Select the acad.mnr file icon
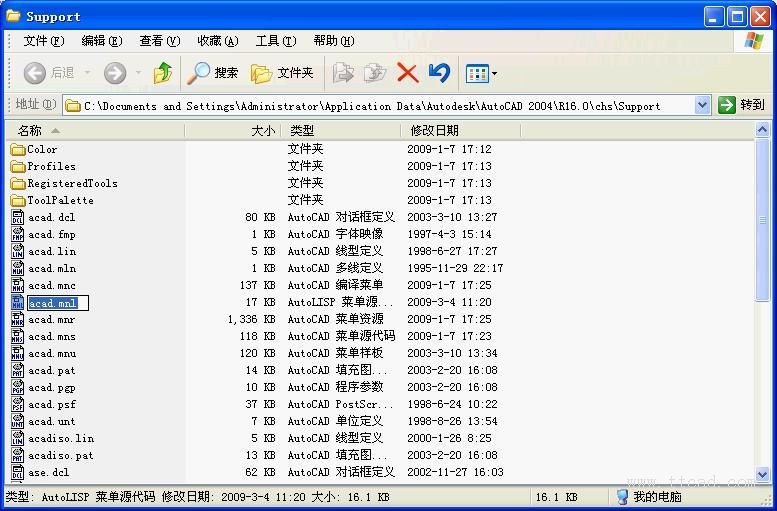Image resolution: width=777 pixels, height=511 pixels. [x=17, y=319]
